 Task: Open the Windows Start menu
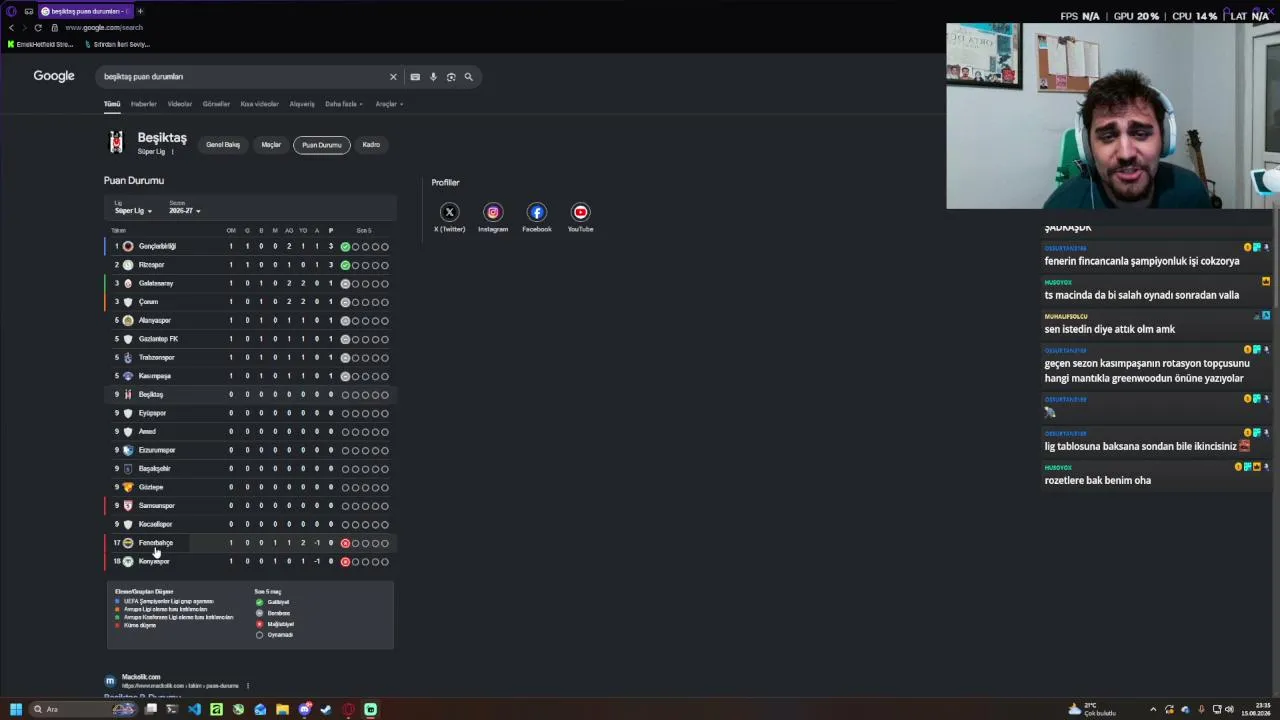pyautogui.click(x=15, y=709)
